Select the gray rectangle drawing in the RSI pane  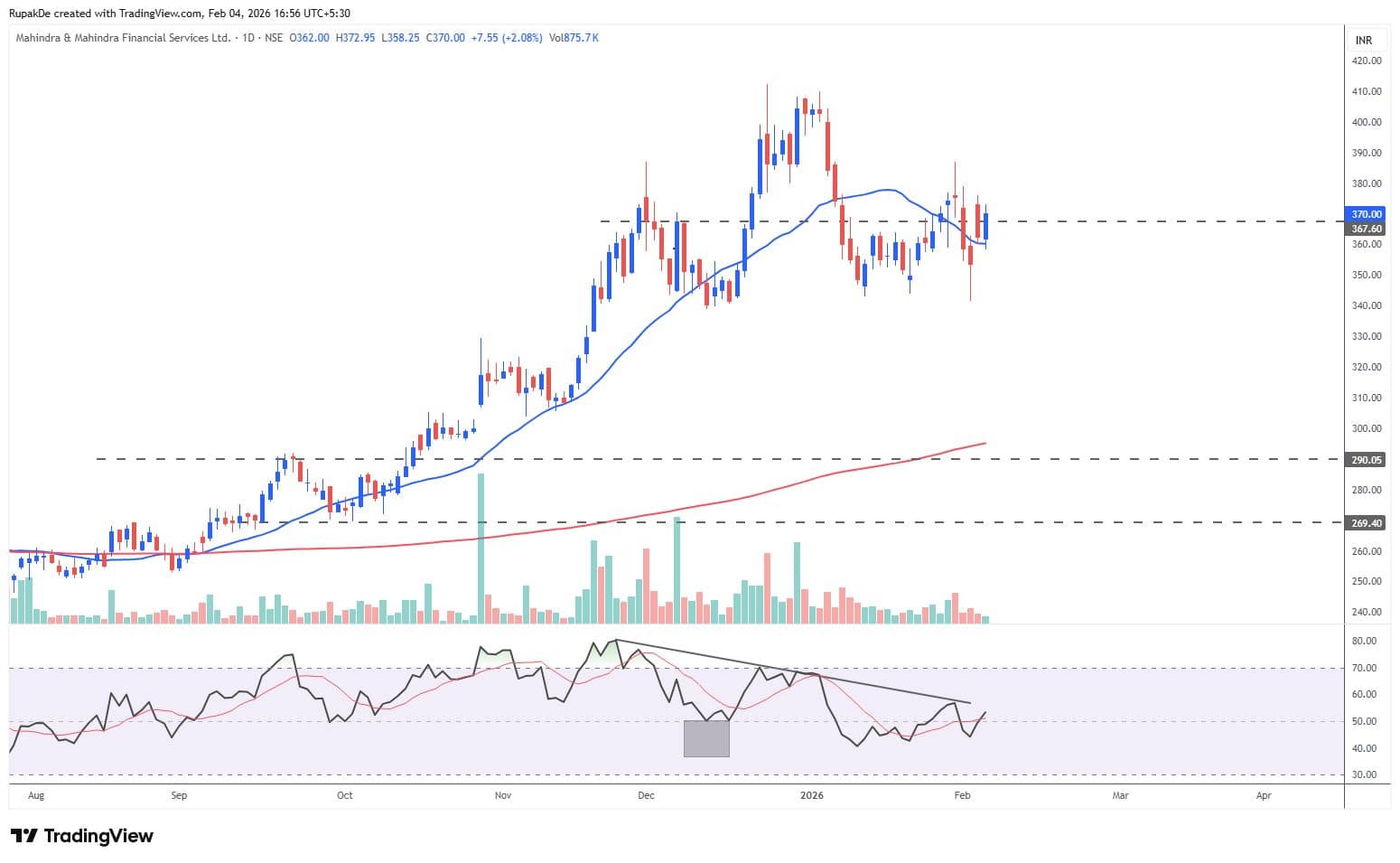pyautogui.click(x=706, y=738)
